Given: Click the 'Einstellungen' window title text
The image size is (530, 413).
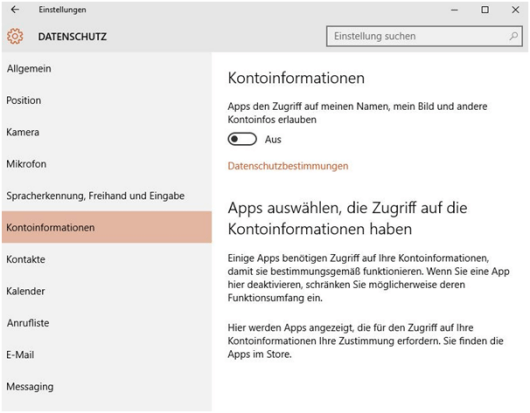Looking at the screenshot, I should tap(63, 10).
